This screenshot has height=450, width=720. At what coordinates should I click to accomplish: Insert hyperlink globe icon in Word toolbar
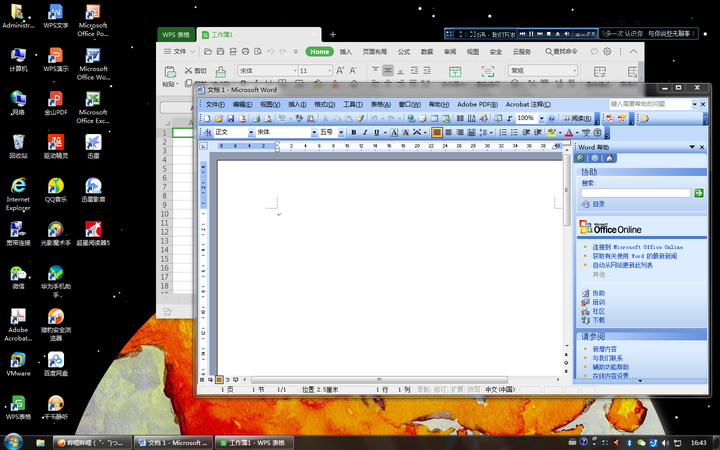pos(411,118)
